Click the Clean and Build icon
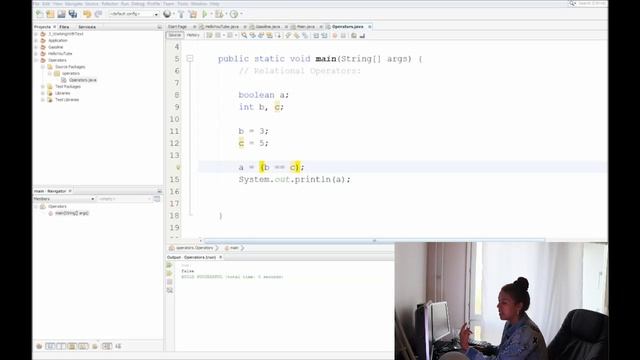Image resolution: width=640 pixels, height=360 pixels. point(193,14)
